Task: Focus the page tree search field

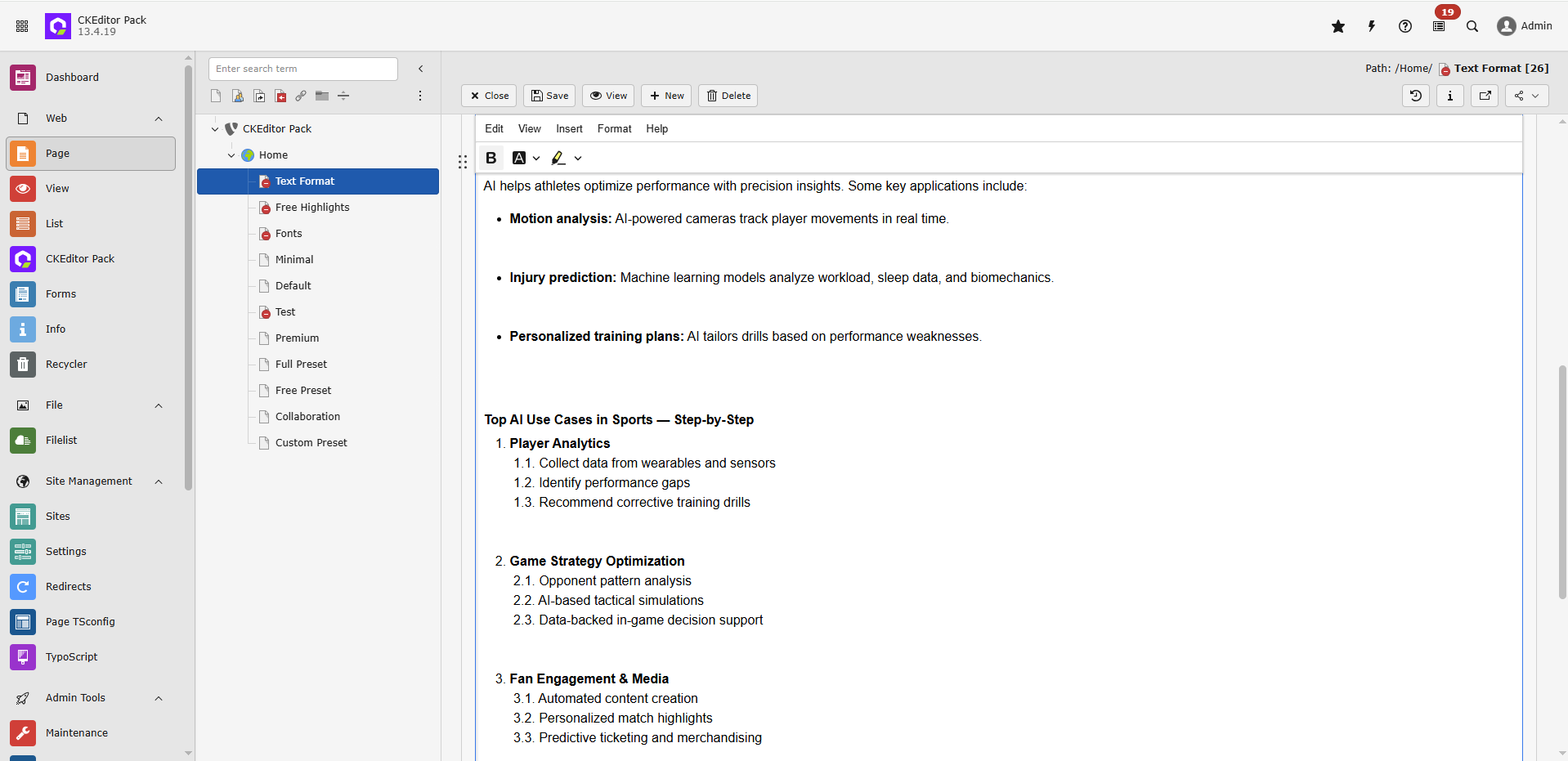Action: pyautogui.click(x=303, y=69)
